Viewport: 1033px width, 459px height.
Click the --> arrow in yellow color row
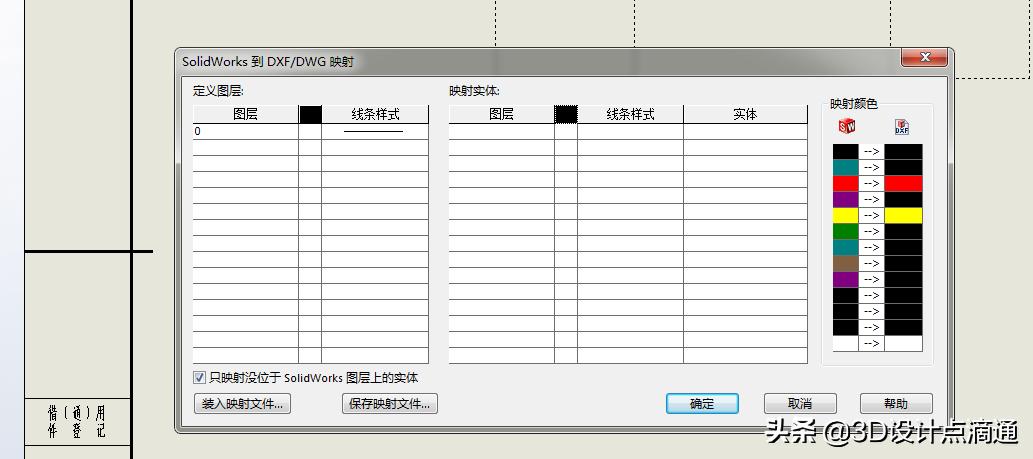871,216
